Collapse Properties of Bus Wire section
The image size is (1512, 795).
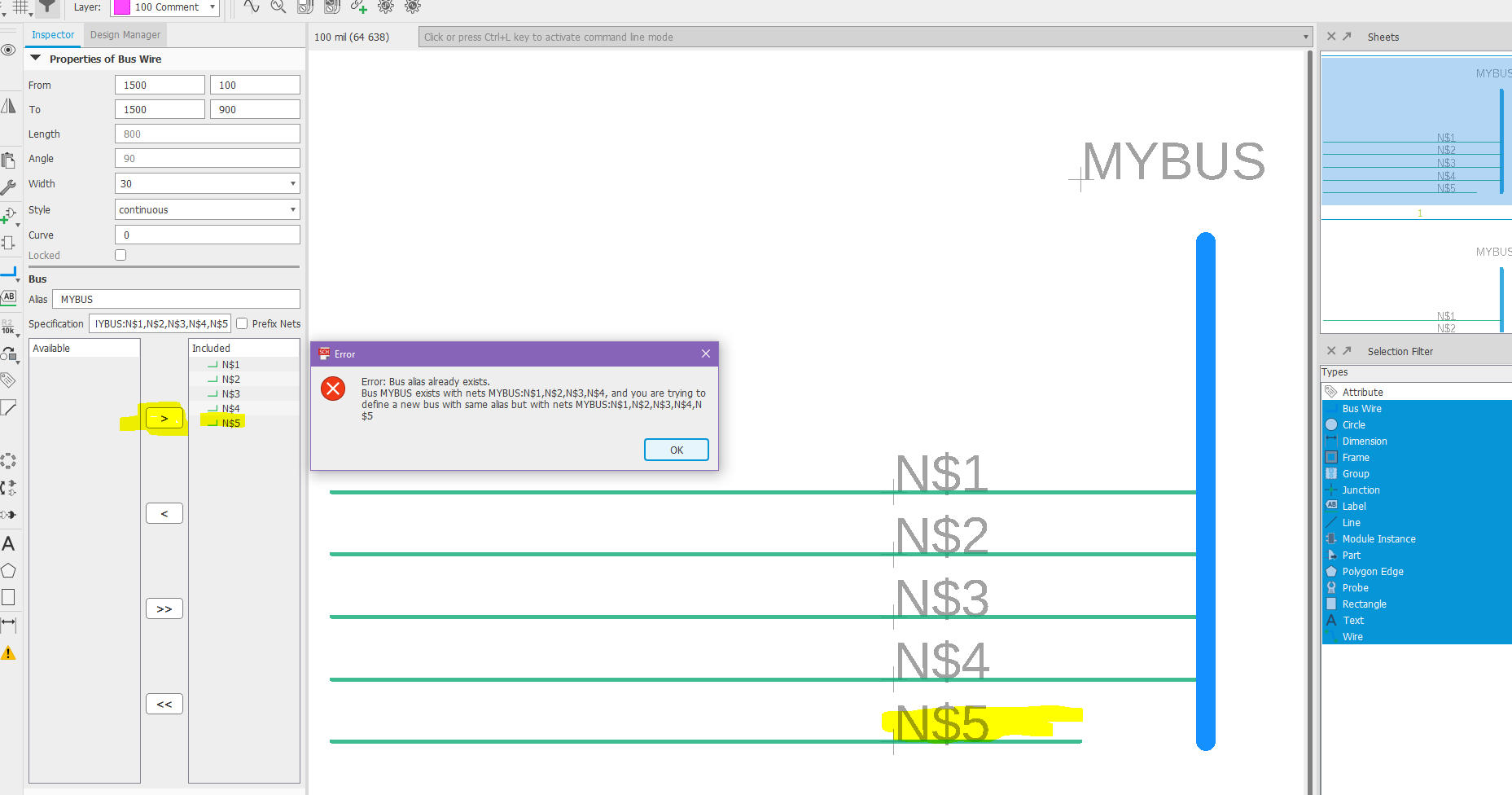(36, 59)
